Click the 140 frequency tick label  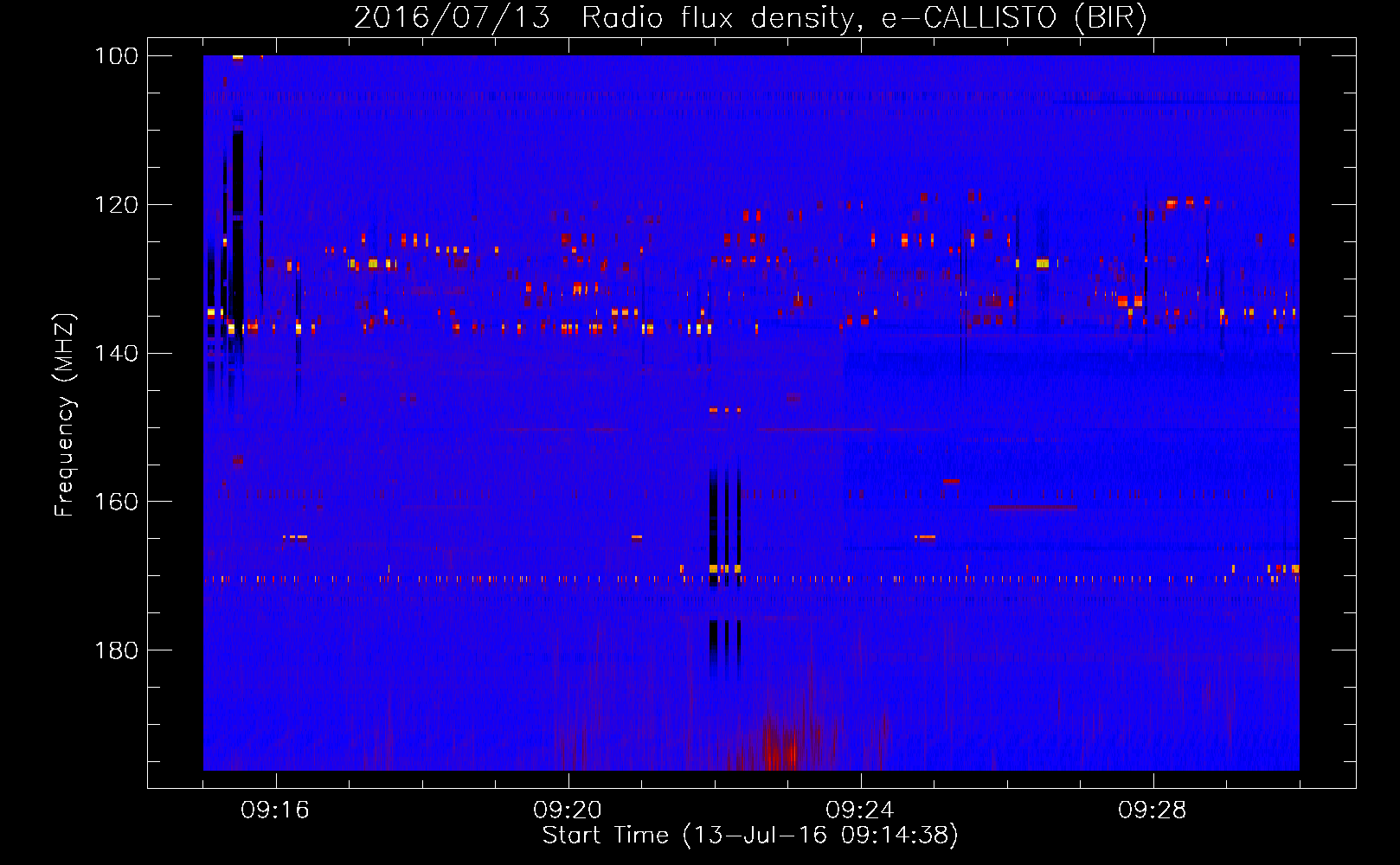(x=116, y=354)
